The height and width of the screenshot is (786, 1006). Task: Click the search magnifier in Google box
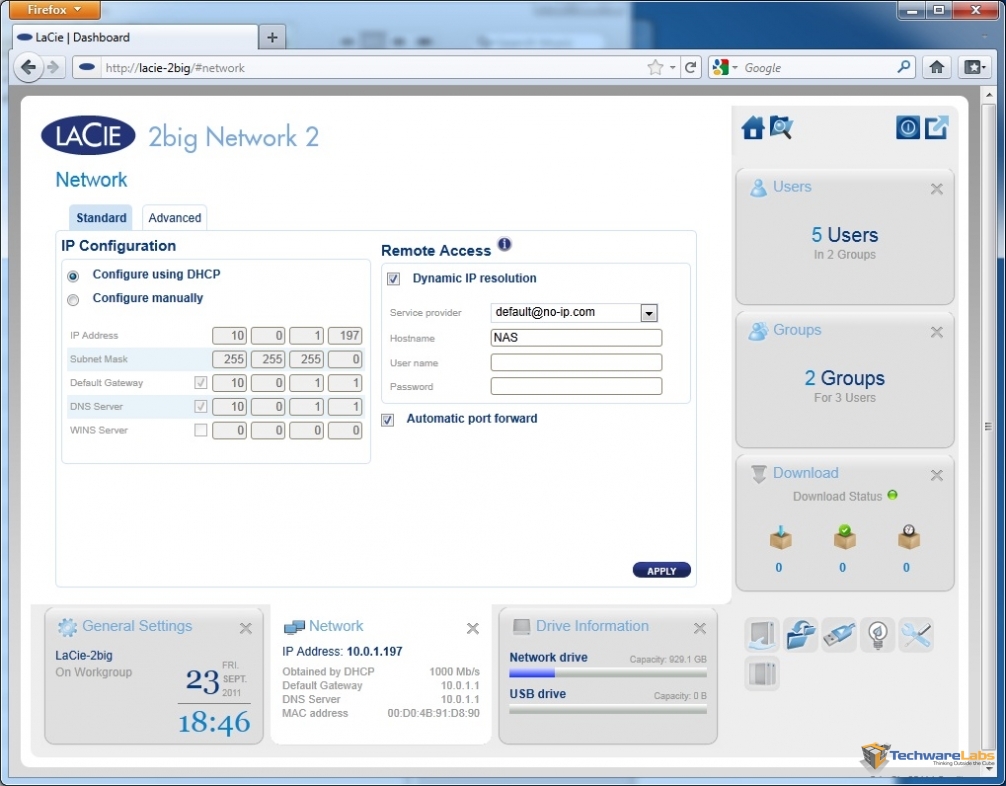[904, 67]
